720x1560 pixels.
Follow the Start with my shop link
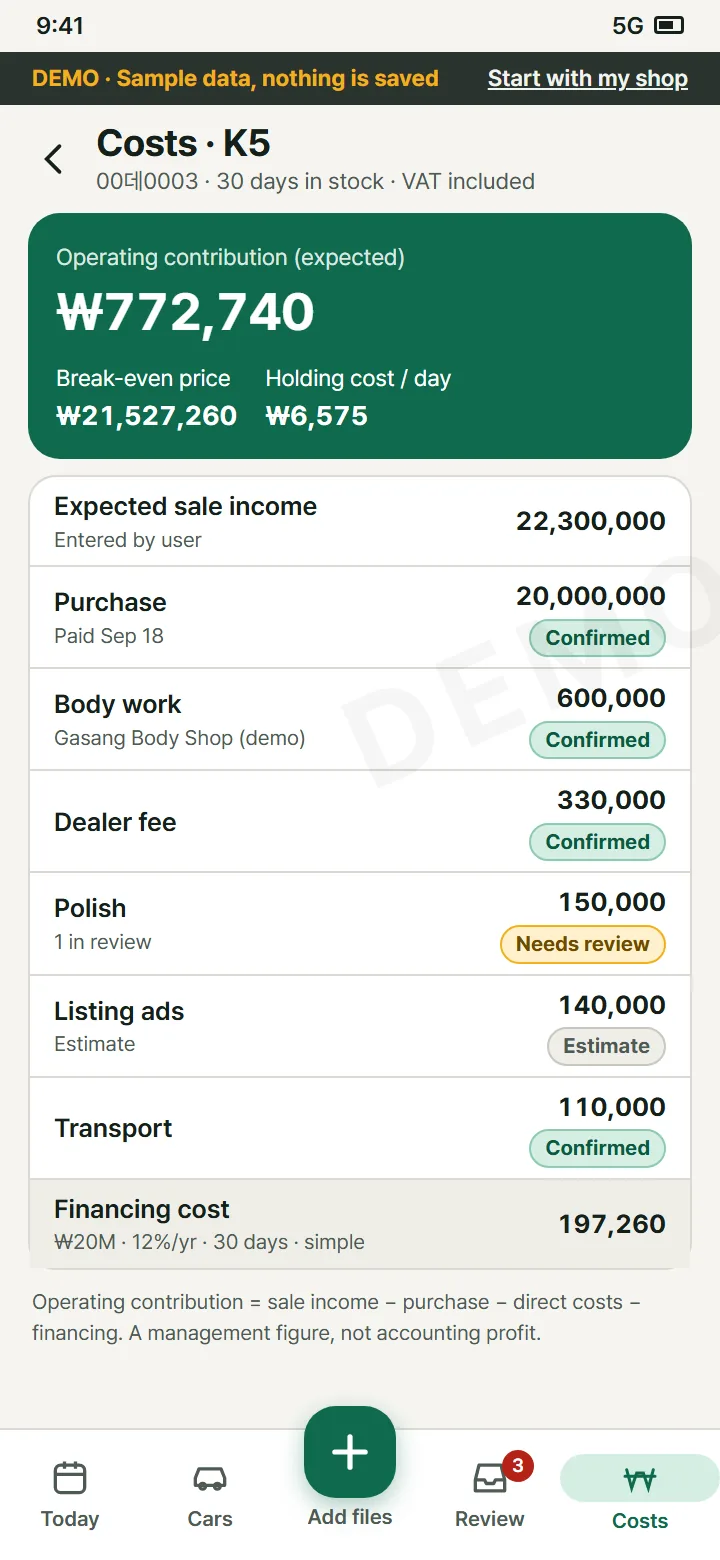click(588, 78)
